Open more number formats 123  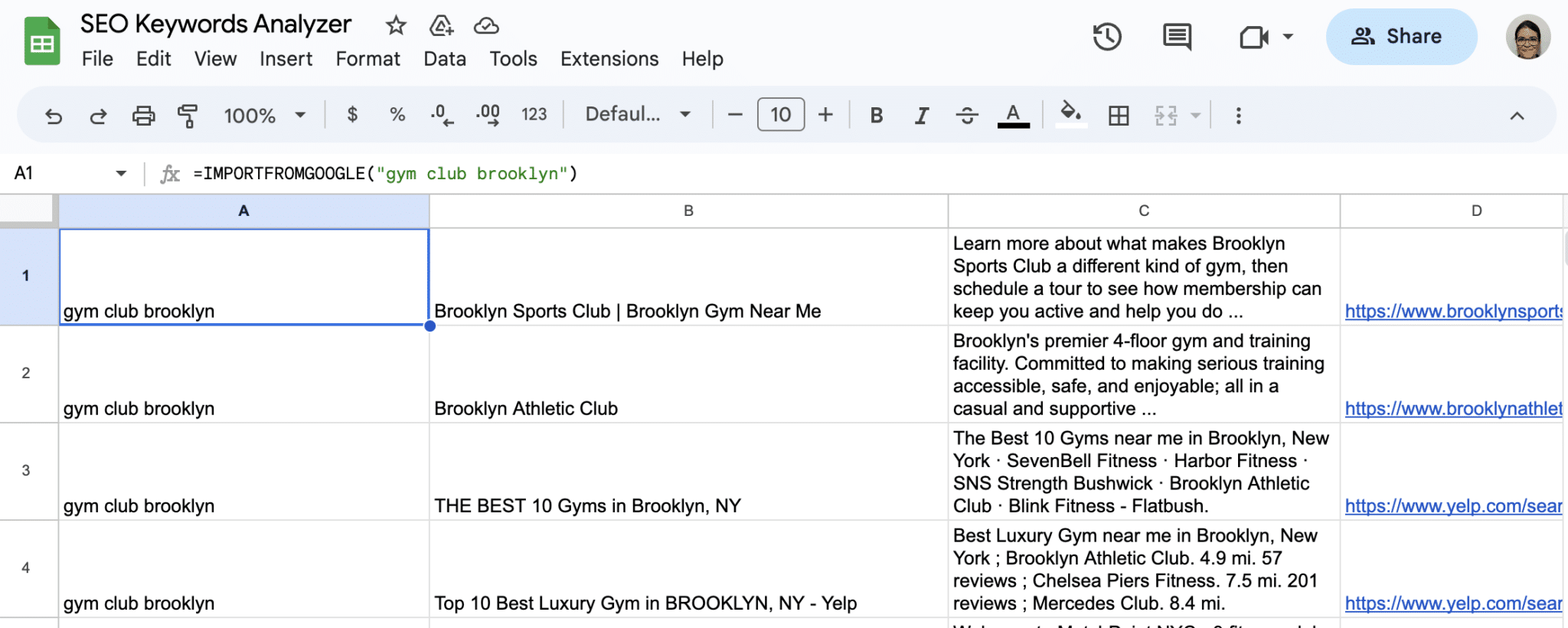[534, 115]
